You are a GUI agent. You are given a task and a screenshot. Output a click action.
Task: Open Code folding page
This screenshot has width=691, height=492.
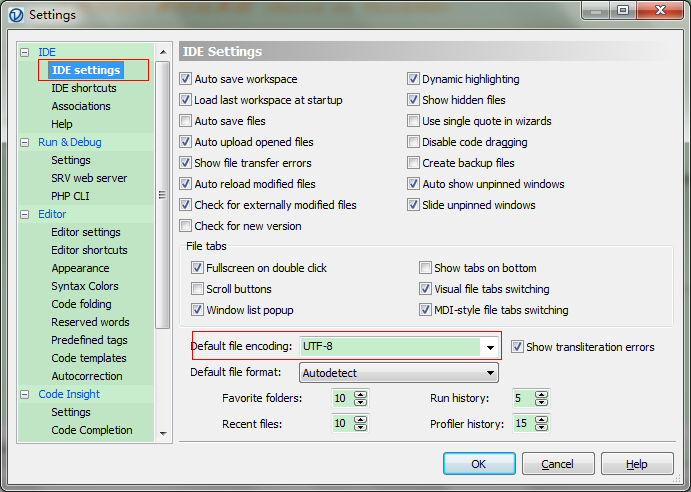pos(82,304)
